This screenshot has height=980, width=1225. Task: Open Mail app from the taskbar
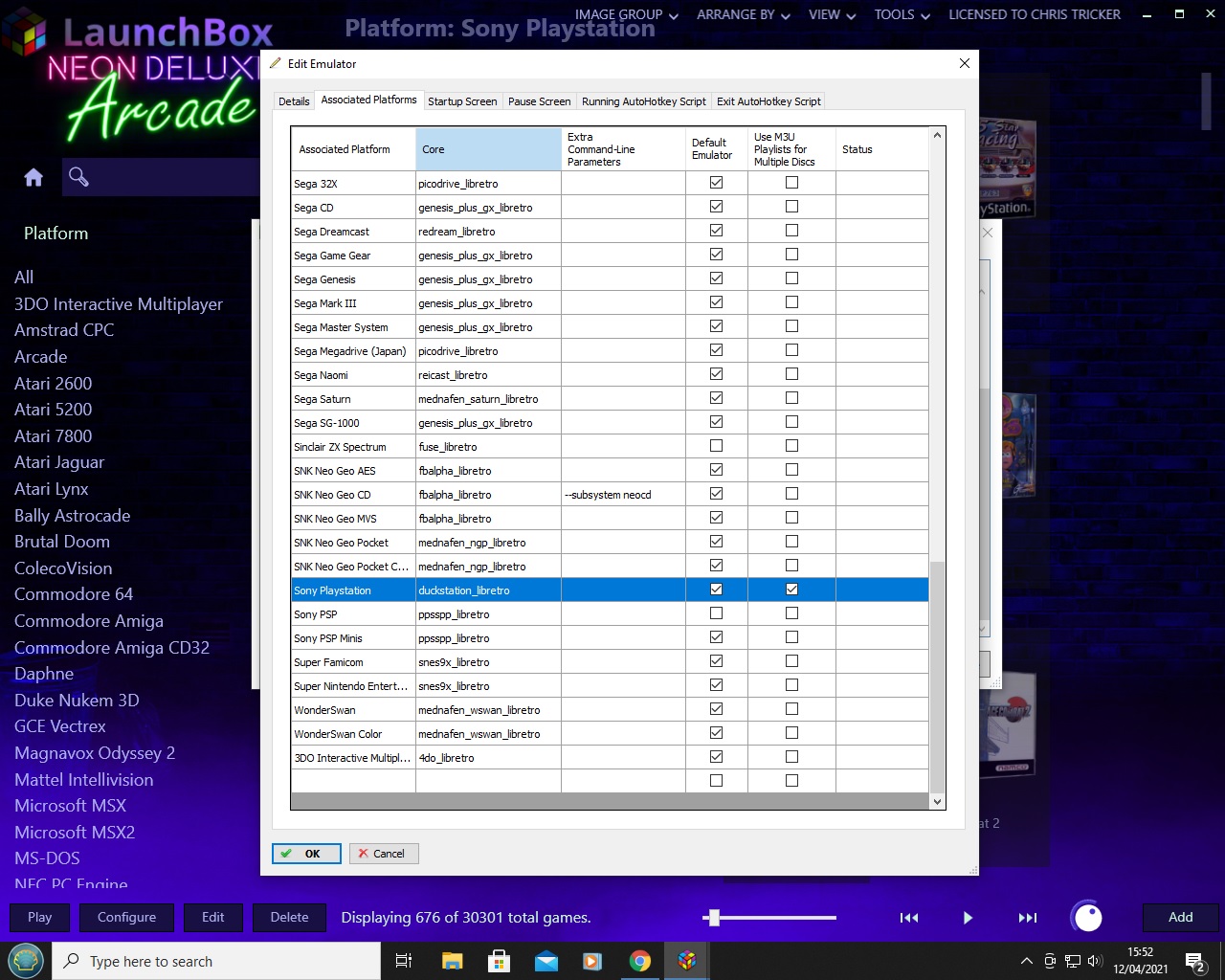pyautogui.click(x=546, y=961)
